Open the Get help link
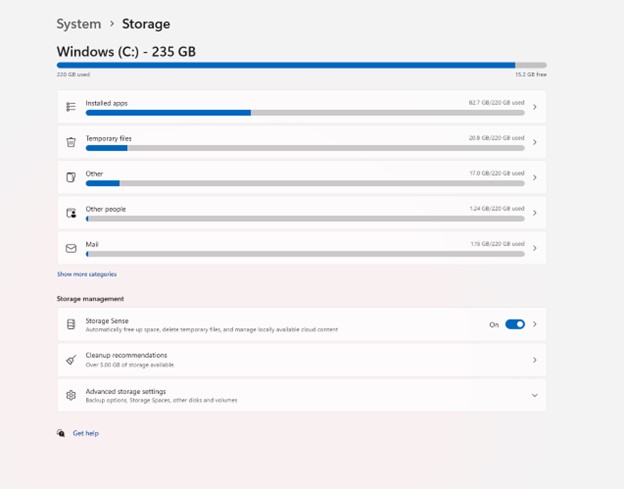 pos(86,433)
